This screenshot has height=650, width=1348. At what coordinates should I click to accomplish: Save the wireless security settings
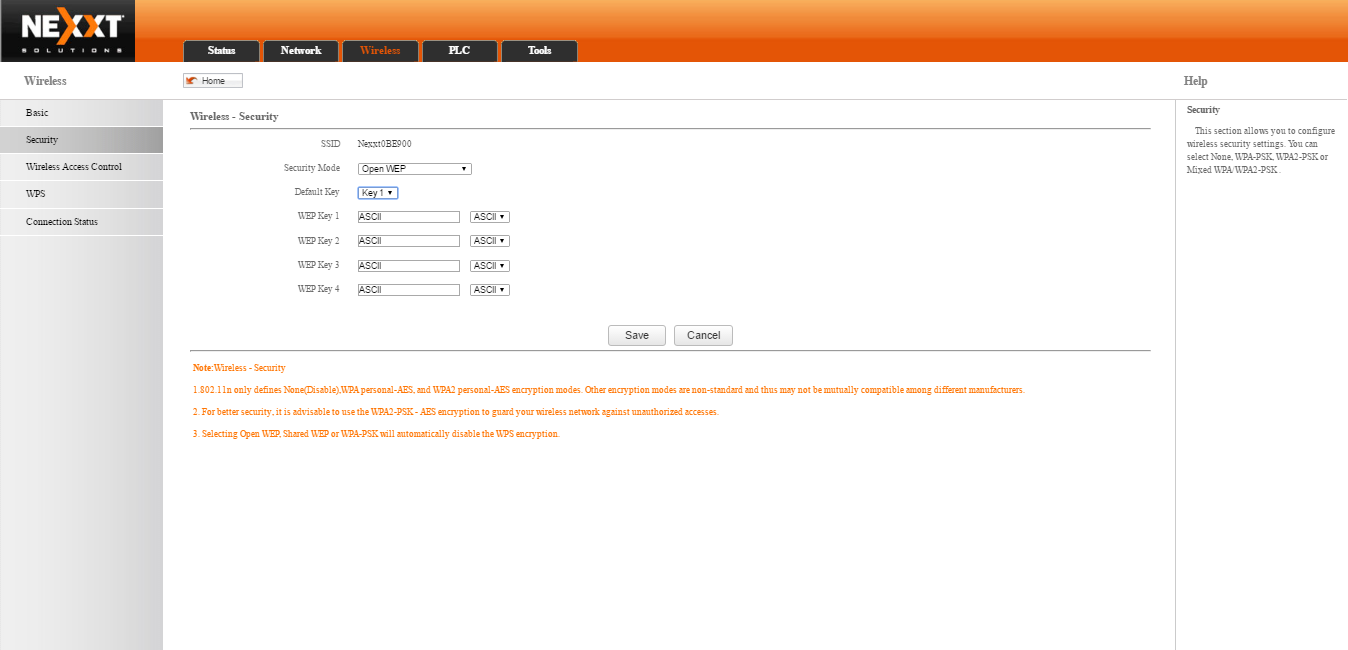[x=637, y=336]
